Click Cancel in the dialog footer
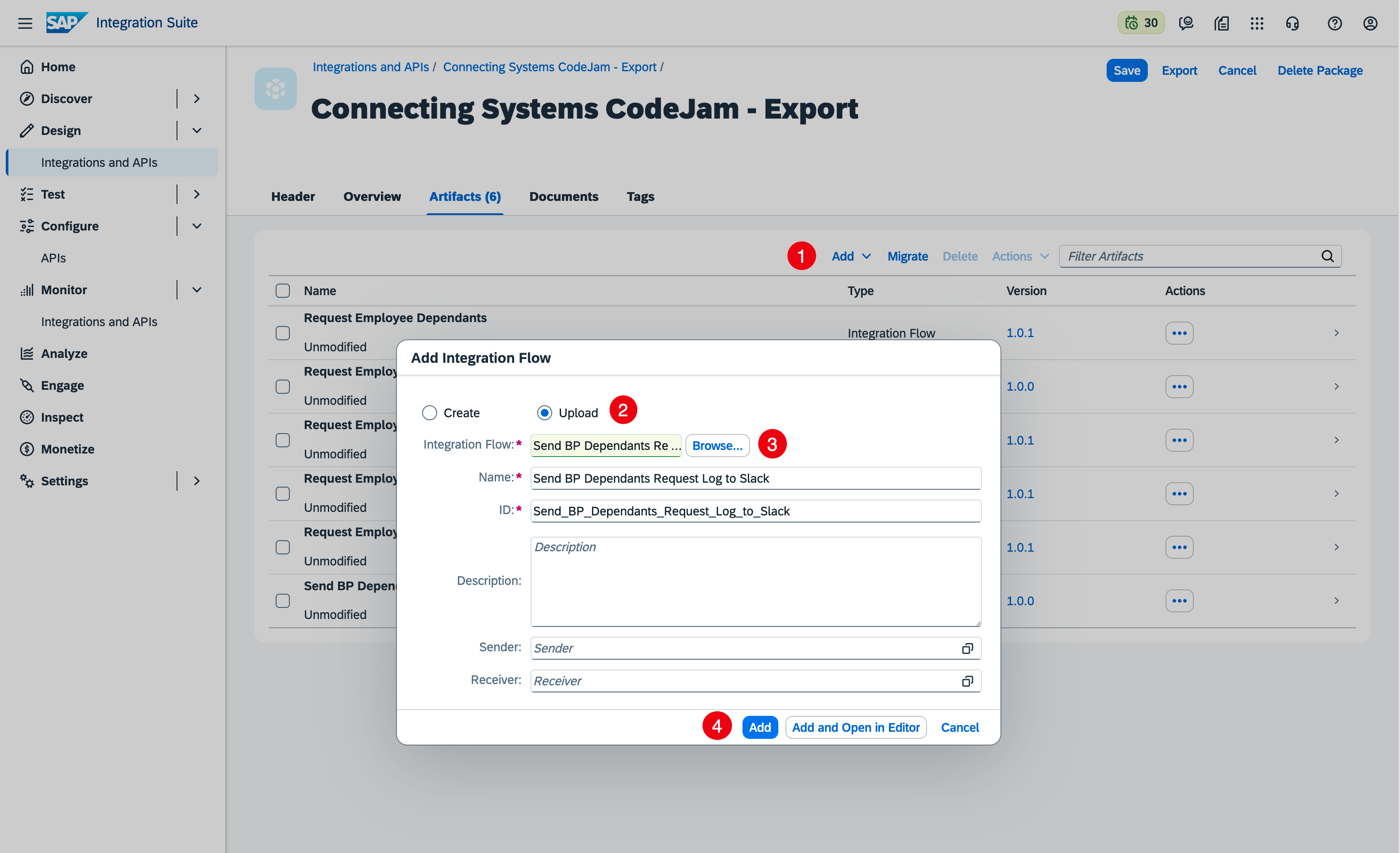This screenshot has width=1400, height=853. click(x=960, y=727)
